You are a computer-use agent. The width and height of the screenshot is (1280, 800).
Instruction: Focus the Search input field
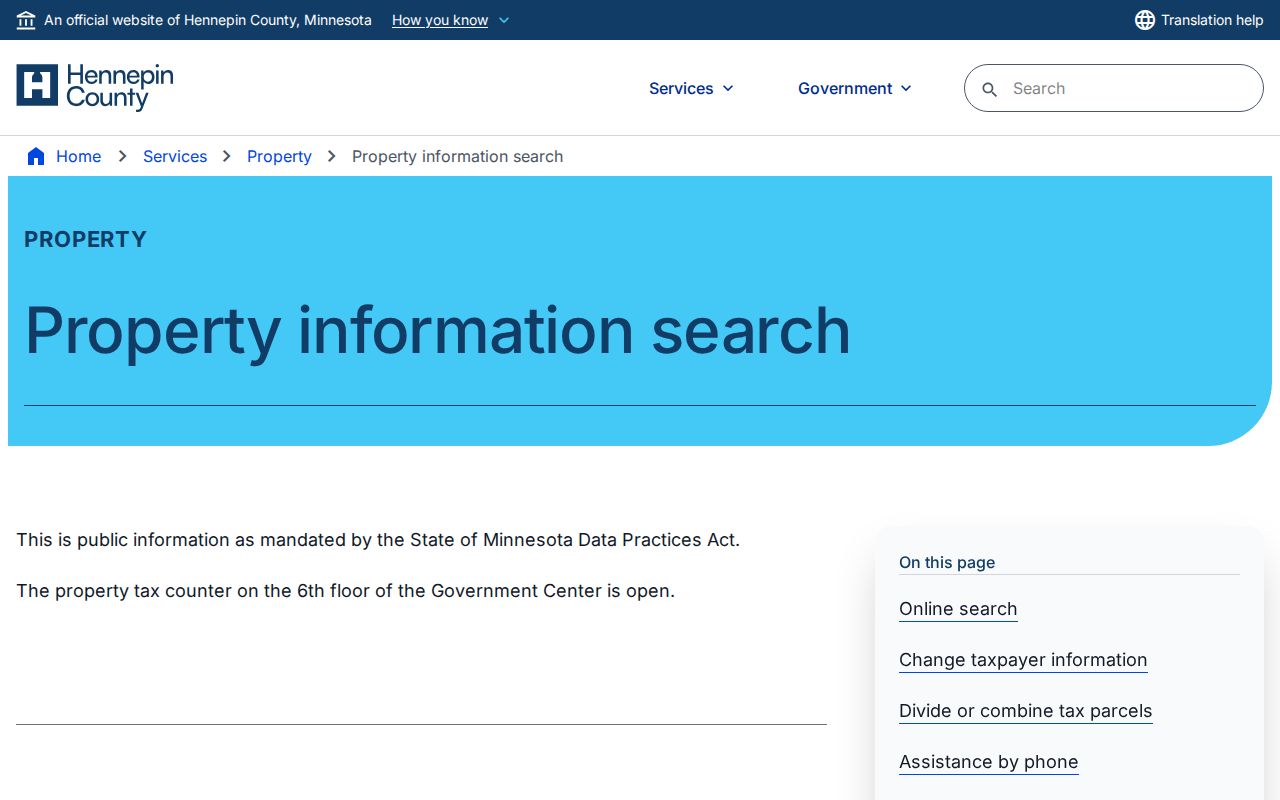click(1114, 88)
